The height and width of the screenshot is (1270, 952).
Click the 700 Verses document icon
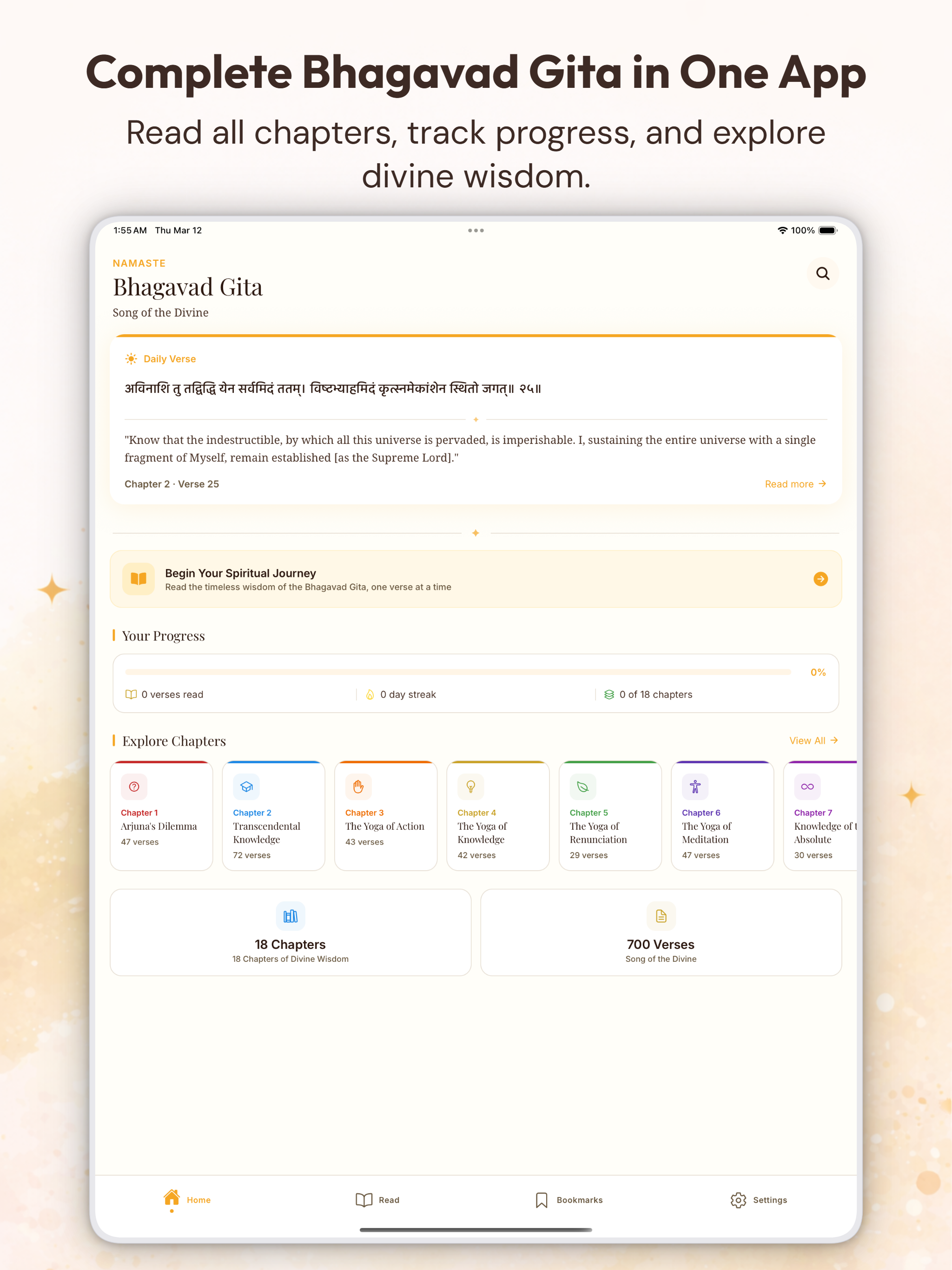tap(661, 916)
